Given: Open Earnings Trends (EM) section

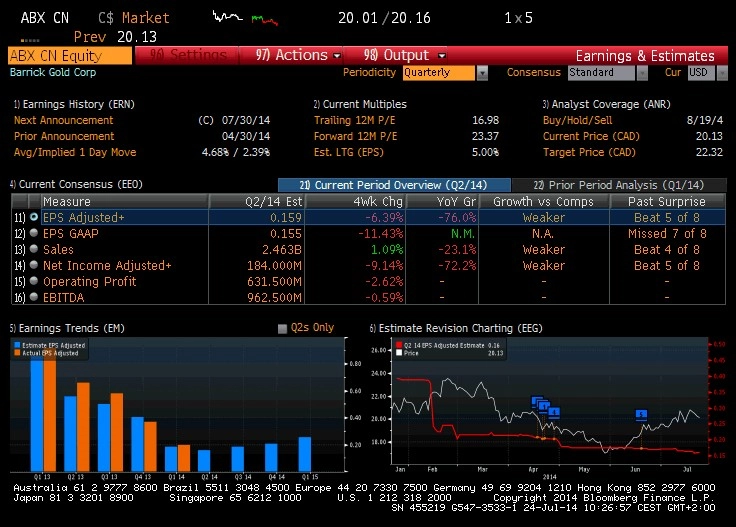Looking at the screenshot, I should coord(68,328).
